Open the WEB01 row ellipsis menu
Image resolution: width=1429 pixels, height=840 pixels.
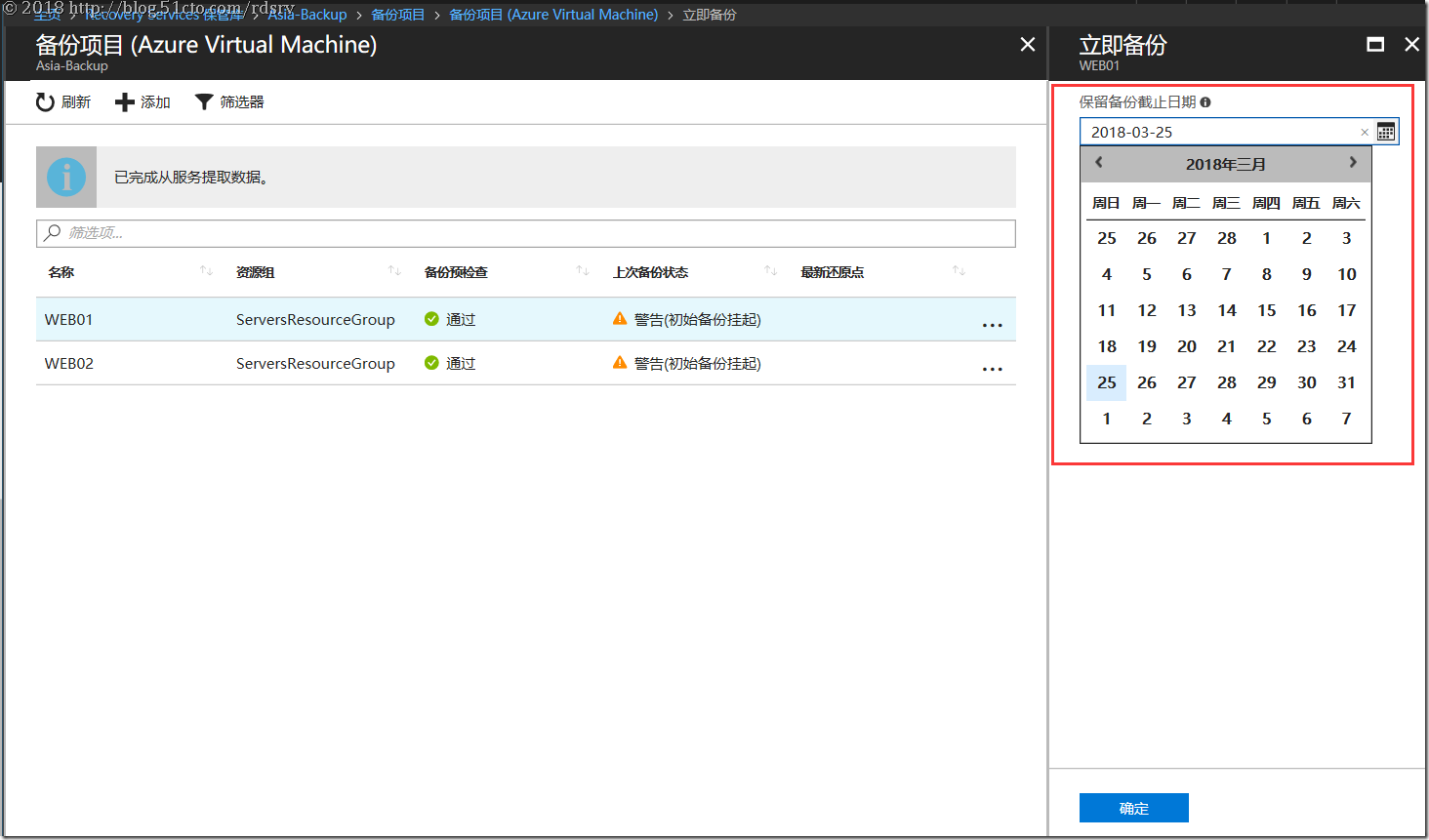pyautogui.click(x=993, y=325)
